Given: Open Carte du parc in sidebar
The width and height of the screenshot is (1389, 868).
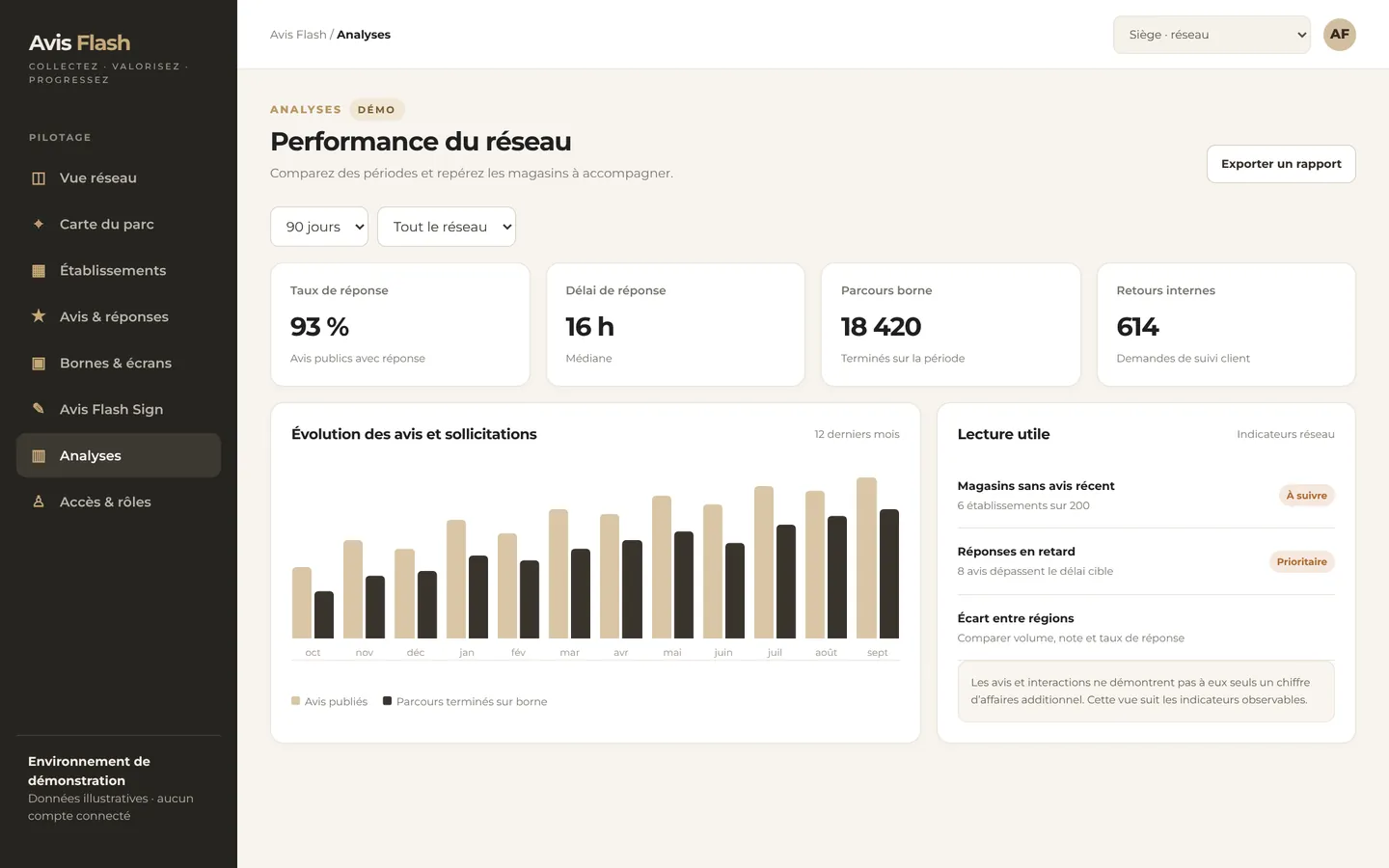Looking at the screenshot, I should click(x=119, y=225).
